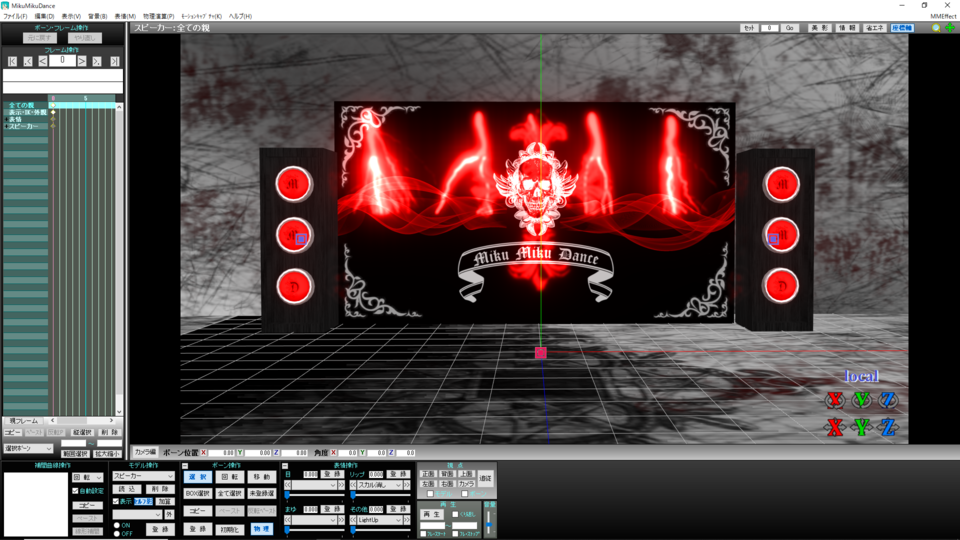Screen dimensions: 960x540
Task: Click the 再生 play button
Action: coord(432,514)
